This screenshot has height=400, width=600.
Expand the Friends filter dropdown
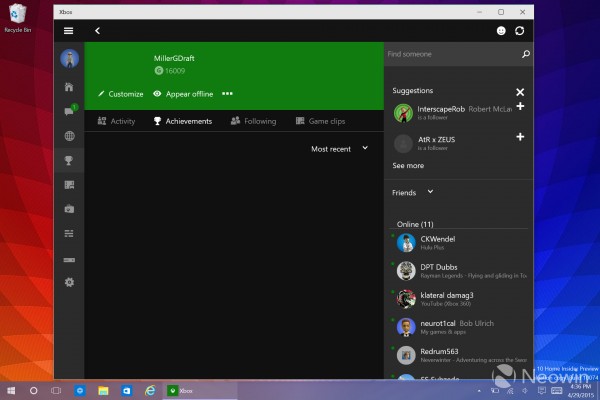pyautogui.click(x=413, y=192)
